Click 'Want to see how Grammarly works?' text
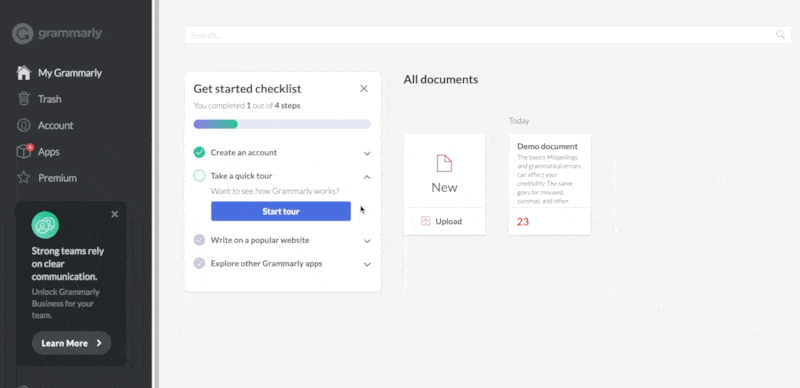Viewport: 800px width, 388px height. [x=275, y=191]
